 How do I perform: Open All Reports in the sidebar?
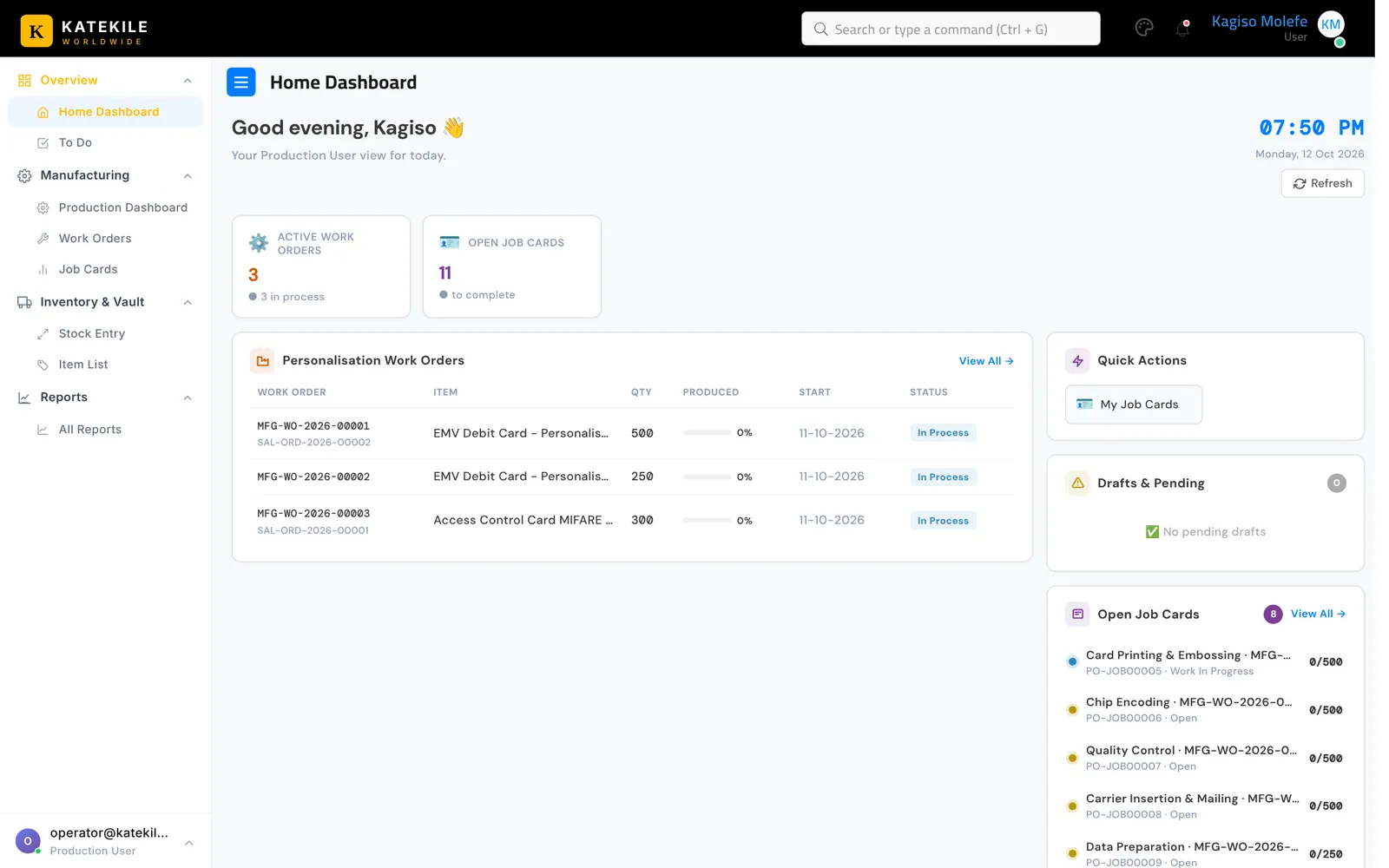[x=106, y=430]
